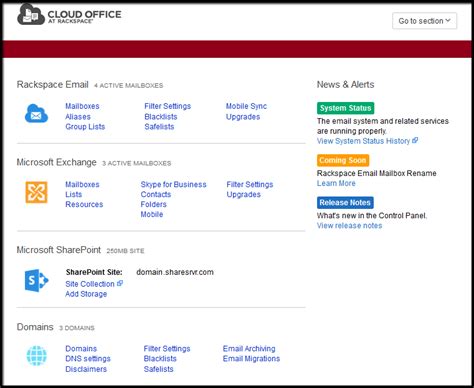Image resolution: width=474 pixels, height=388 pixels.
Task: Click external link icon beside Site Collection
Action: coord(120,283)
